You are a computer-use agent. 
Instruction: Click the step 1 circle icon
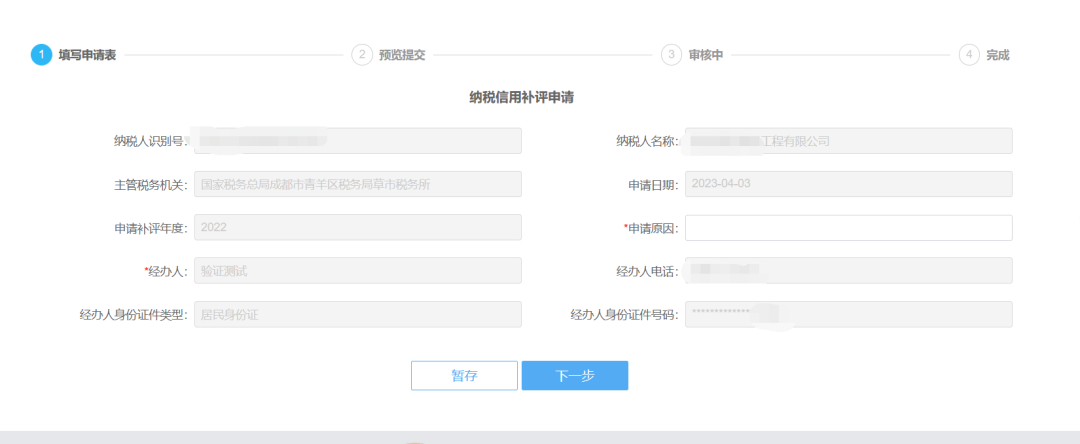[x=41, y=55]
